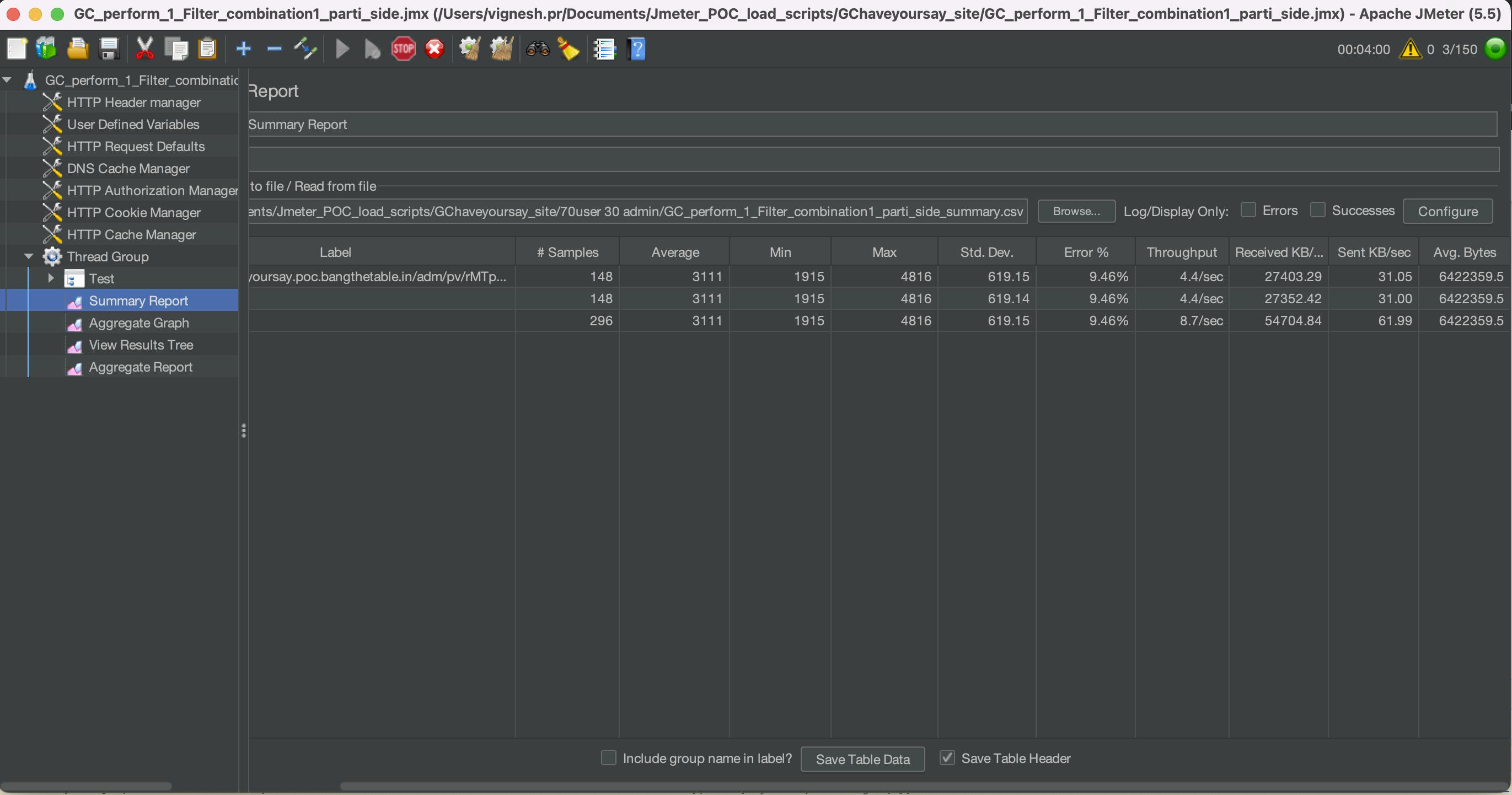Click the Configure button
Image resolution: width=1512 pixels, height=795 pixels.
1447,211
